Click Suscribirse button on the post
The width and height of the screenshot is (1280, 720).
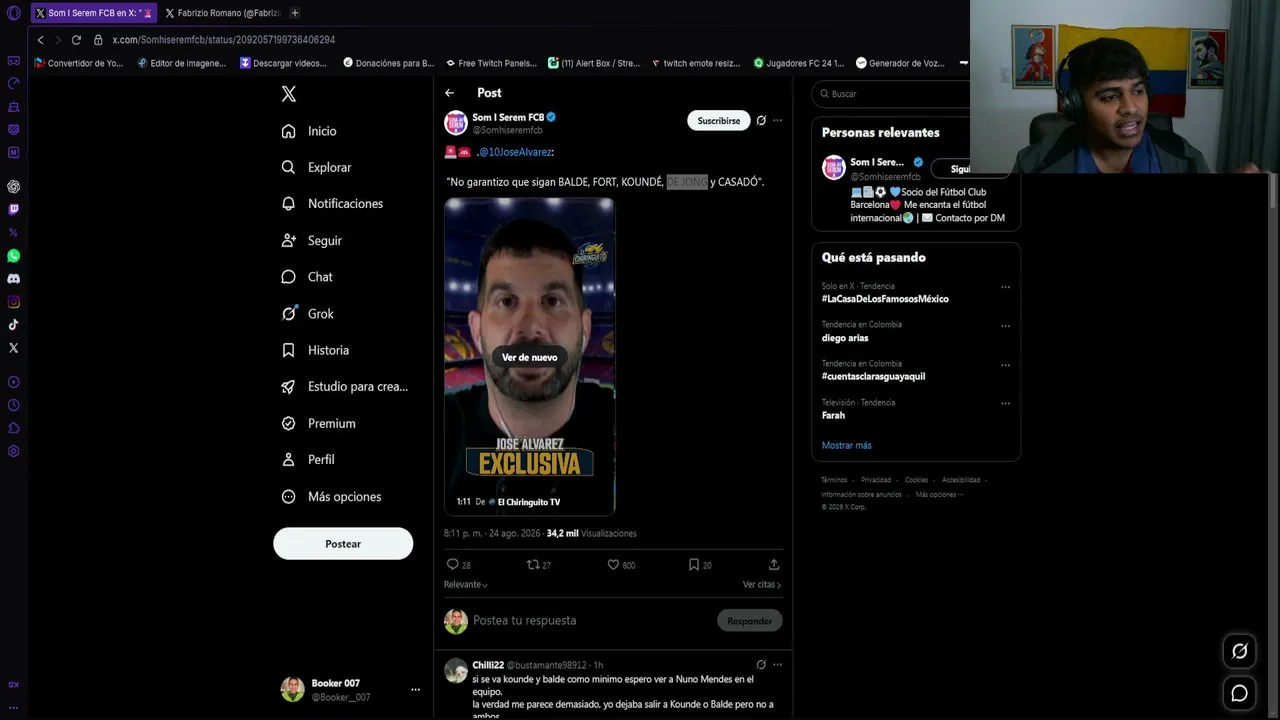coord(718,121)
